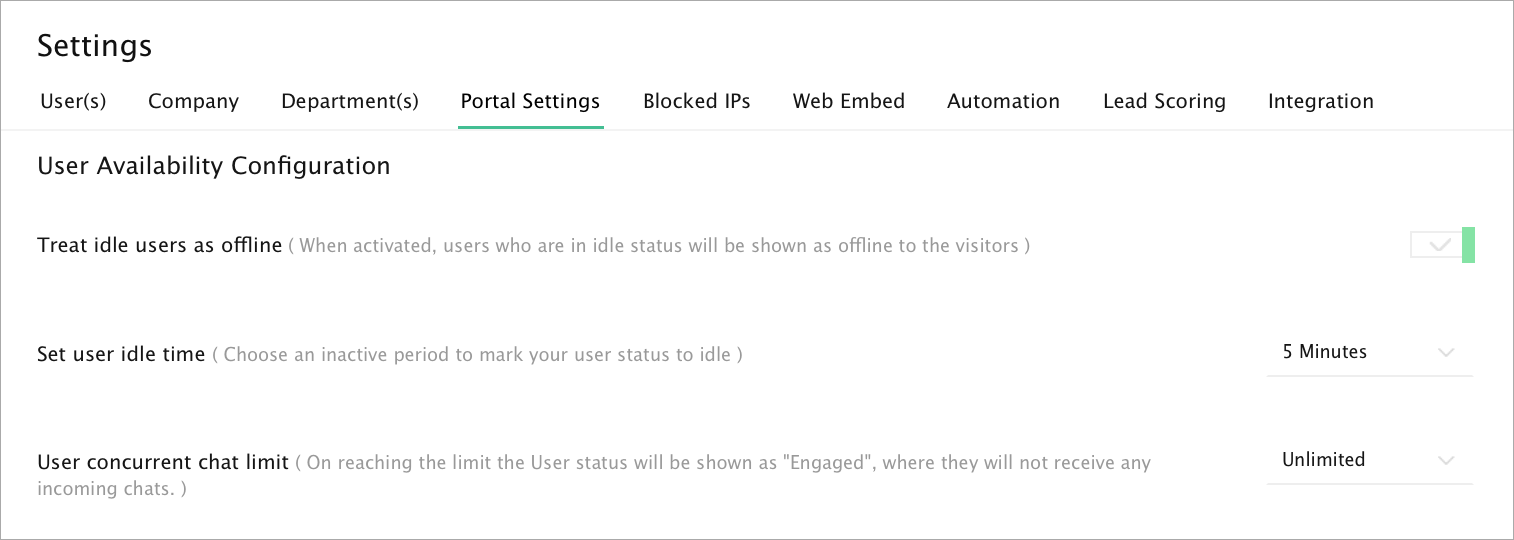Click checkmark icon on idle users toggle
Viewport: 1514px width, 540px height.
(x=1440, y=246)
